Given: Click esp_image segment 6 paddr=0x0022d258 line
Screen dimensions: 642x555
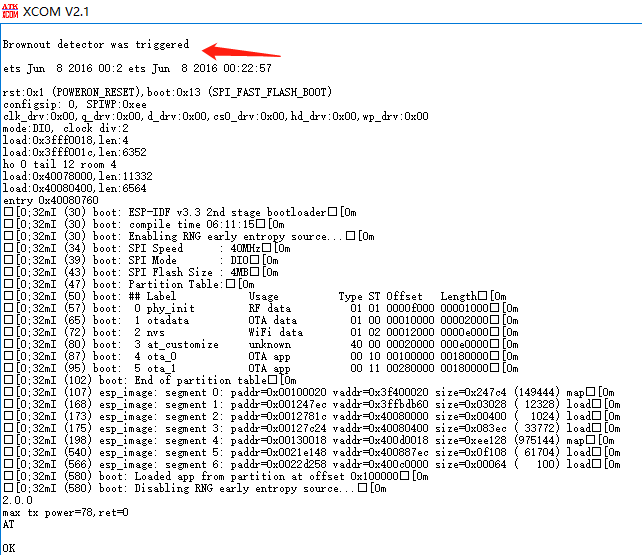Looking at the screenshot, I should click(x=312, y=465).
